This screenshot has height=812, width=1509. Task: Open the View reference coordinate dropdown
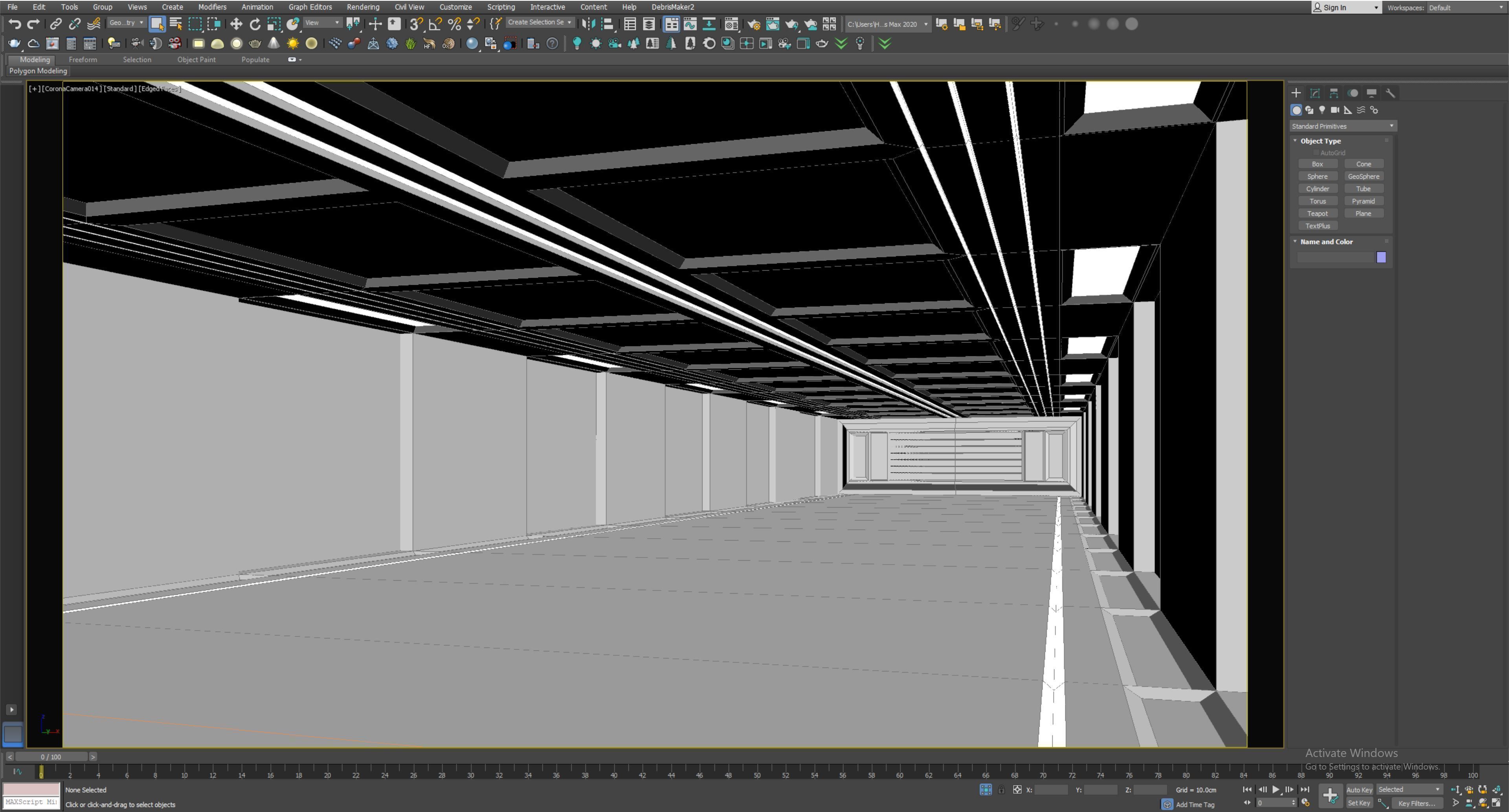click(322, 23)
